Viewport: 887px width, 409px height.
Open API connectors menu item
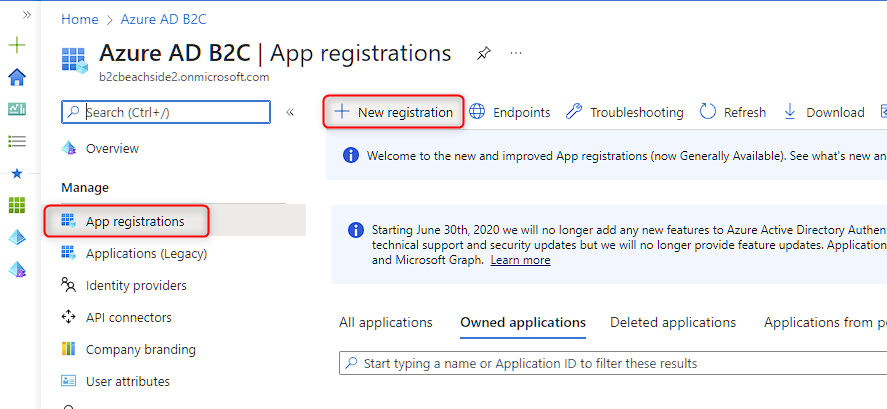[x=116, y=317]
